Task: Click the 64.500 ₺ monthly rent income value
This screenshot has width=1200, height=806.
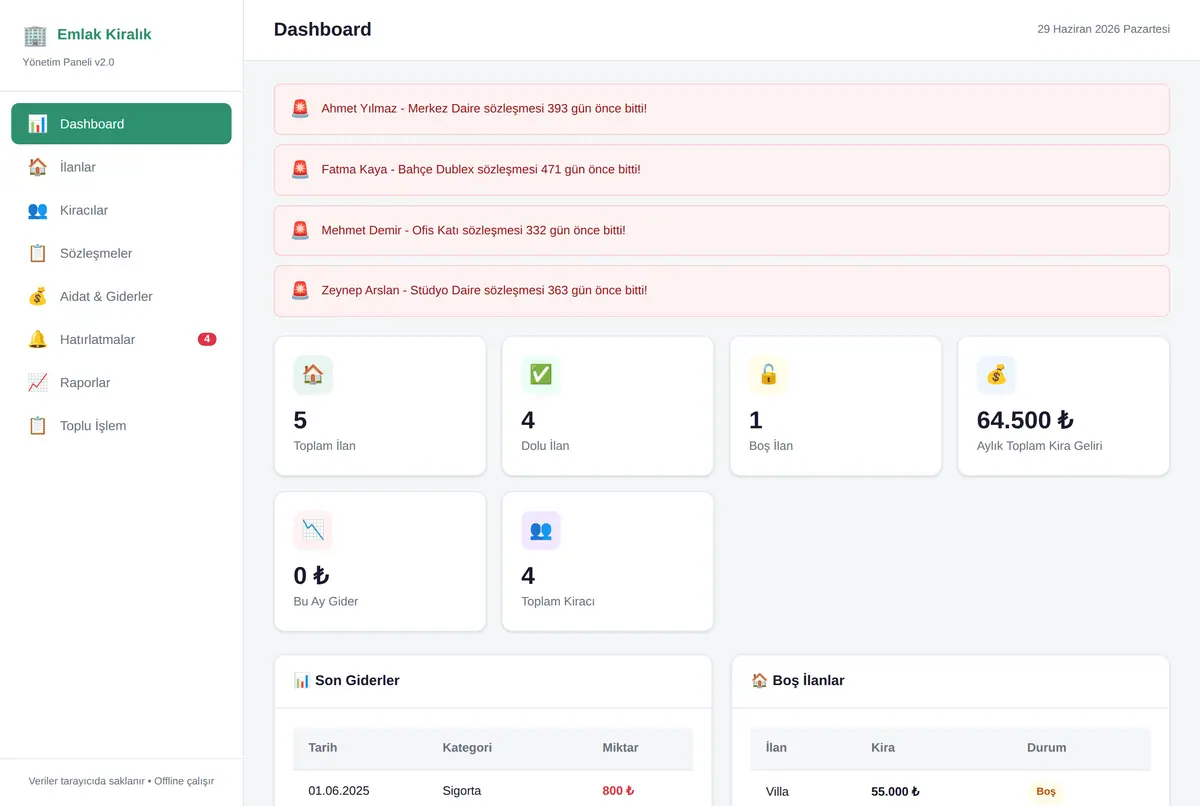Action: (1025, 420)
